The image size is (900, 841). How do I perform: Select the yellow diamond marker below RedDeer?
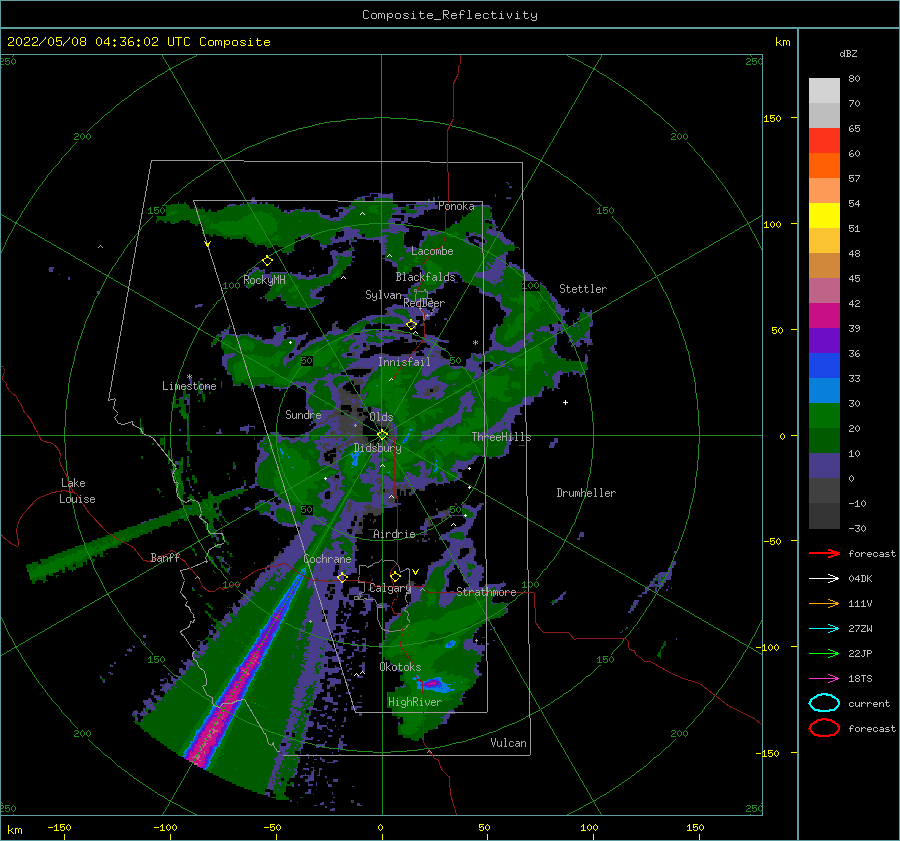[412, 325]
